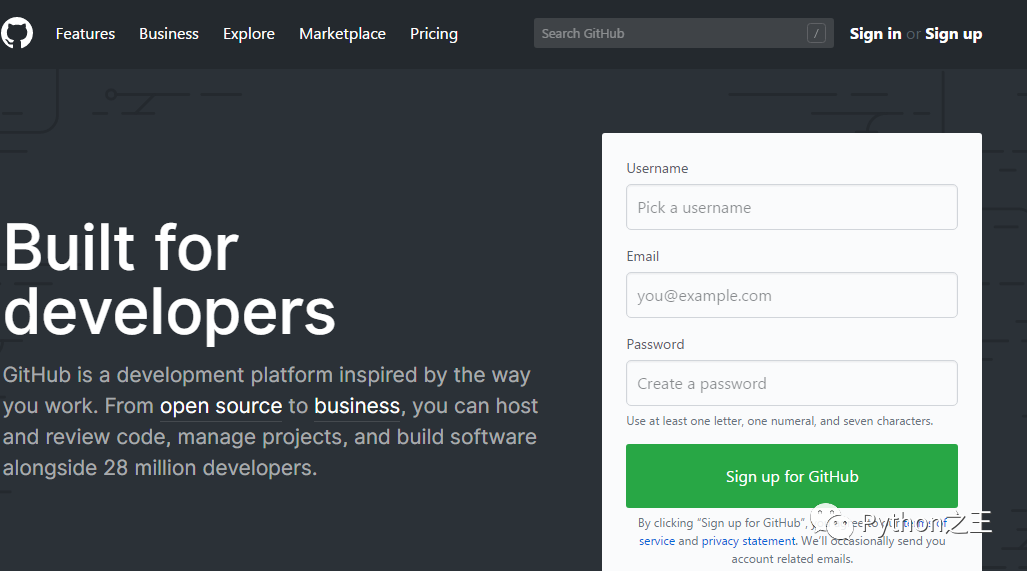The width and height of the screenshot is (1027, 571).
Task: Click the Username label
Action: 657,168
